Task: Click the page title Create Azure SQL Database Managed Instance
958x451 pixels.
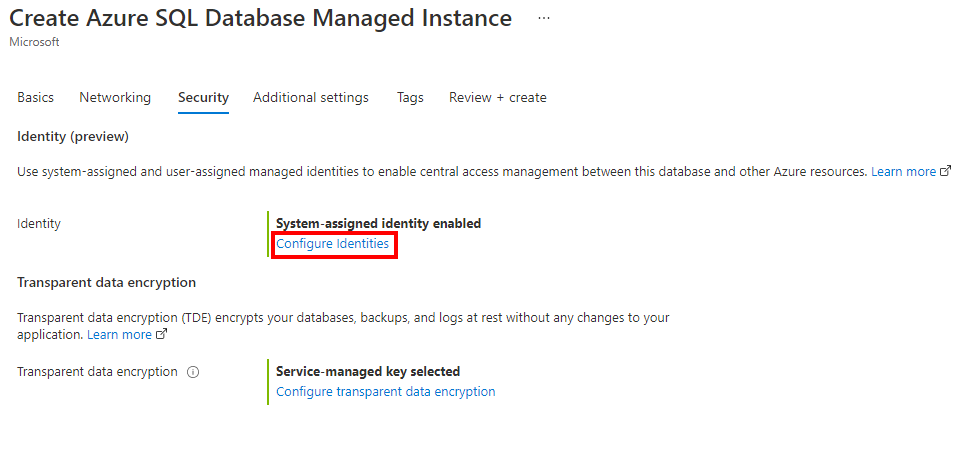Action: 260,19
